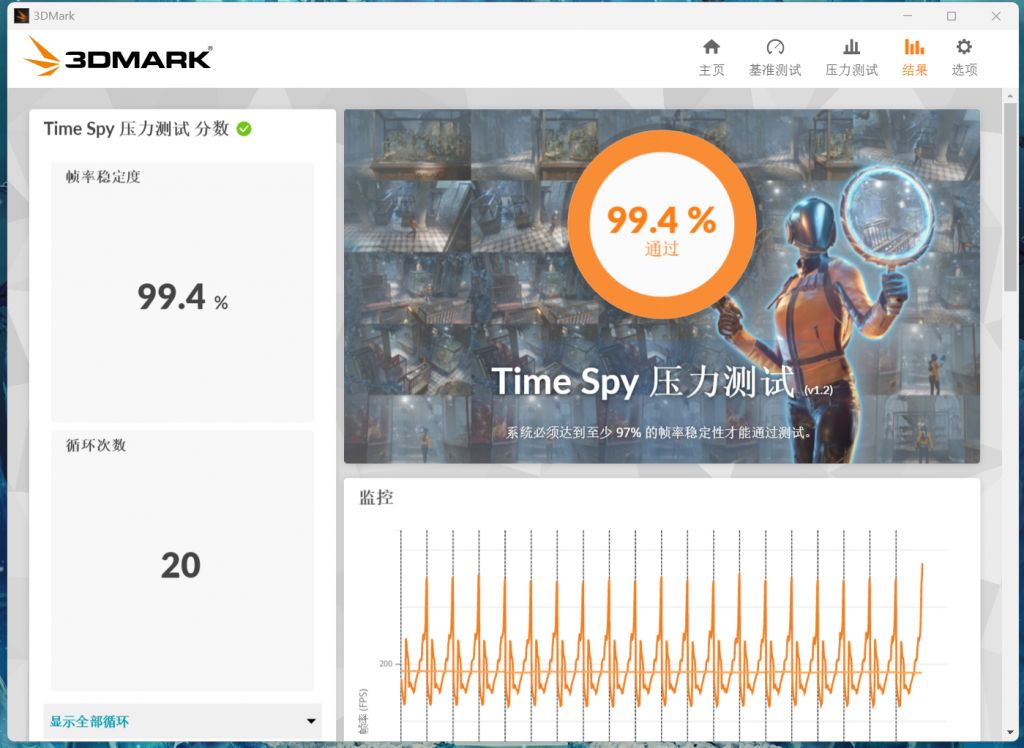Open the 主页 home section
1024x748 pixels.
click(711, 57)
